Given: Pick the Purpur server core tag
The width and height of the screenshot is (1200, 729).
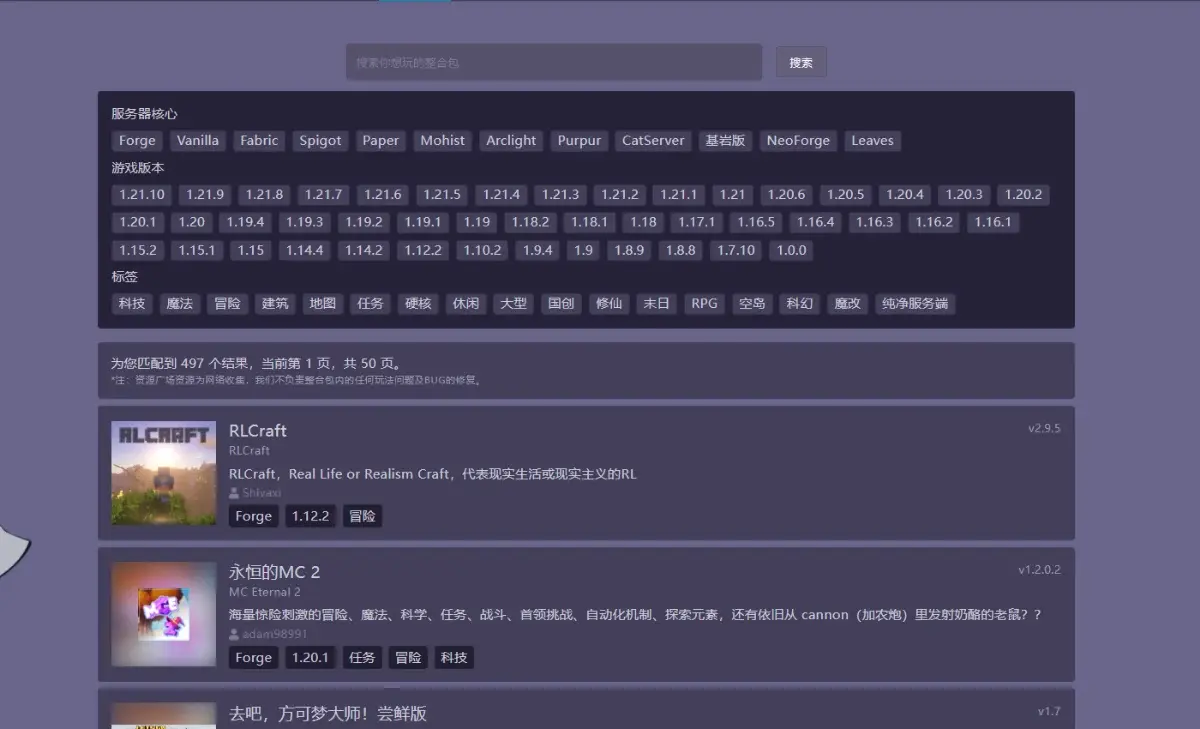Looking at the screenshot, I should [580, 141].
